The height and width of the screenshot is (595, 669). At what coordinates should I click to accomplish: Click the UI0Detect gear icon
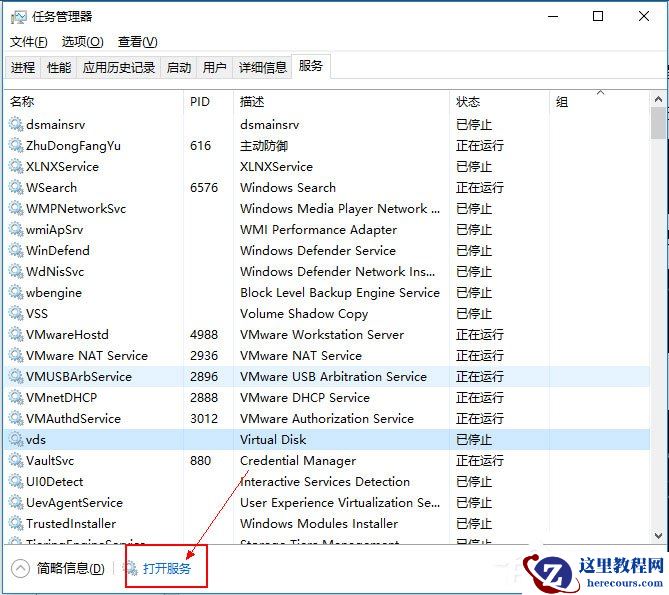(16, 482)
